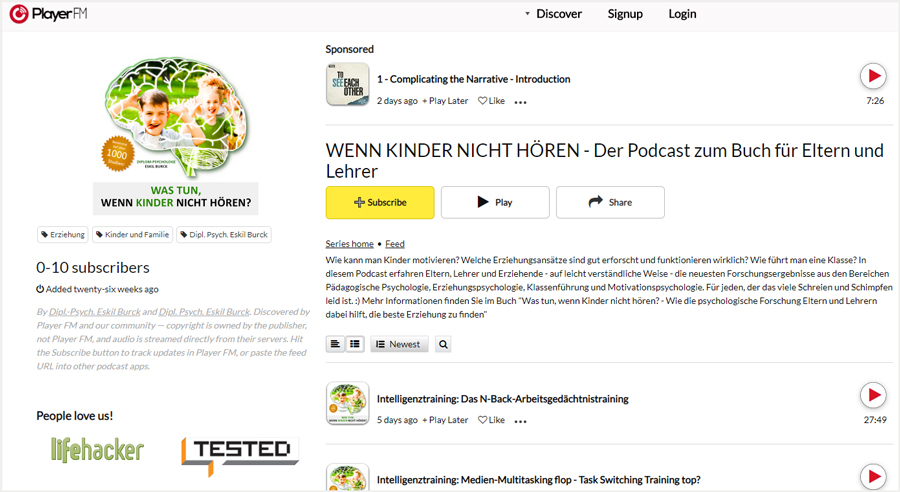Open the Share button
The height and width of the screenshot is (492, 900).
[x=610, y=203]
